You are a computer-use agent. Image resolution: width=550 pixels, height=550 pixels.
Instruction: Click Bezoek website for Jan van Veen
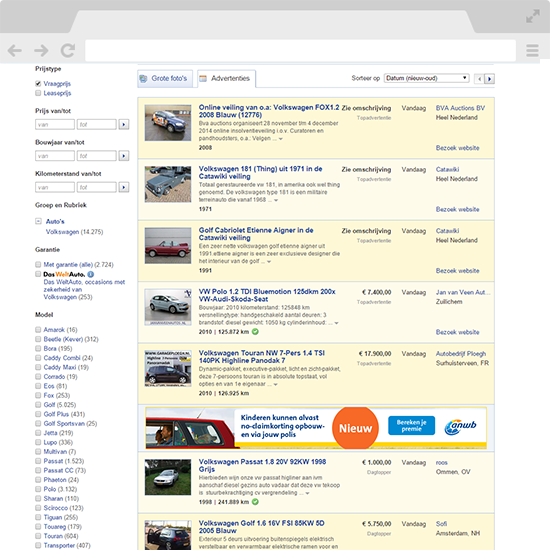(457, 332)
